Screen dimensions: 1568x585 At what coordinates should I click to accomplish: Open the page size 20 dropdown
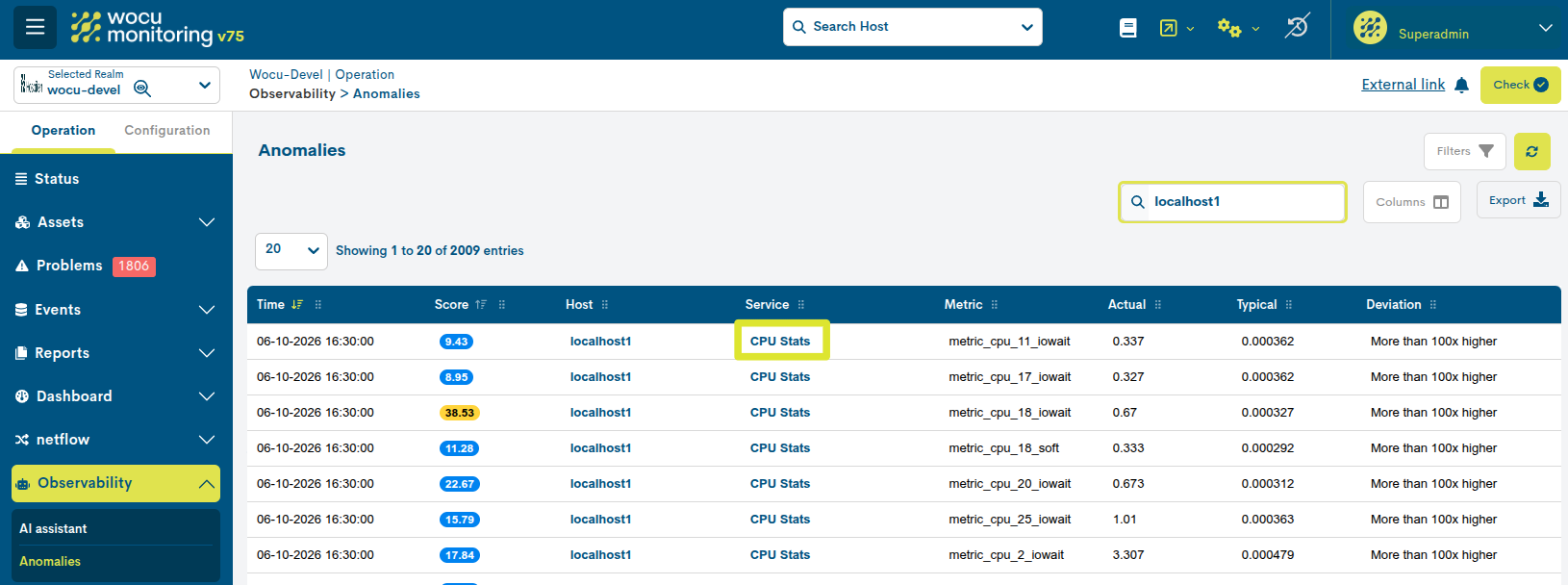(291, 250)
